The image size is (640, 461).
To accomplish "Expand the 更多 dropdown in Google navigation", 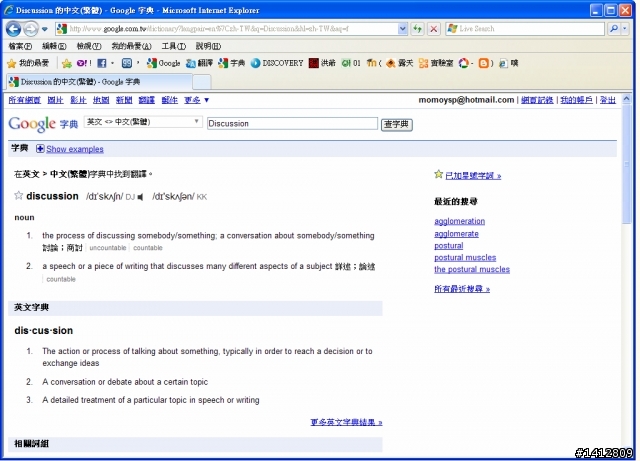I will click(x=196, y=100).
